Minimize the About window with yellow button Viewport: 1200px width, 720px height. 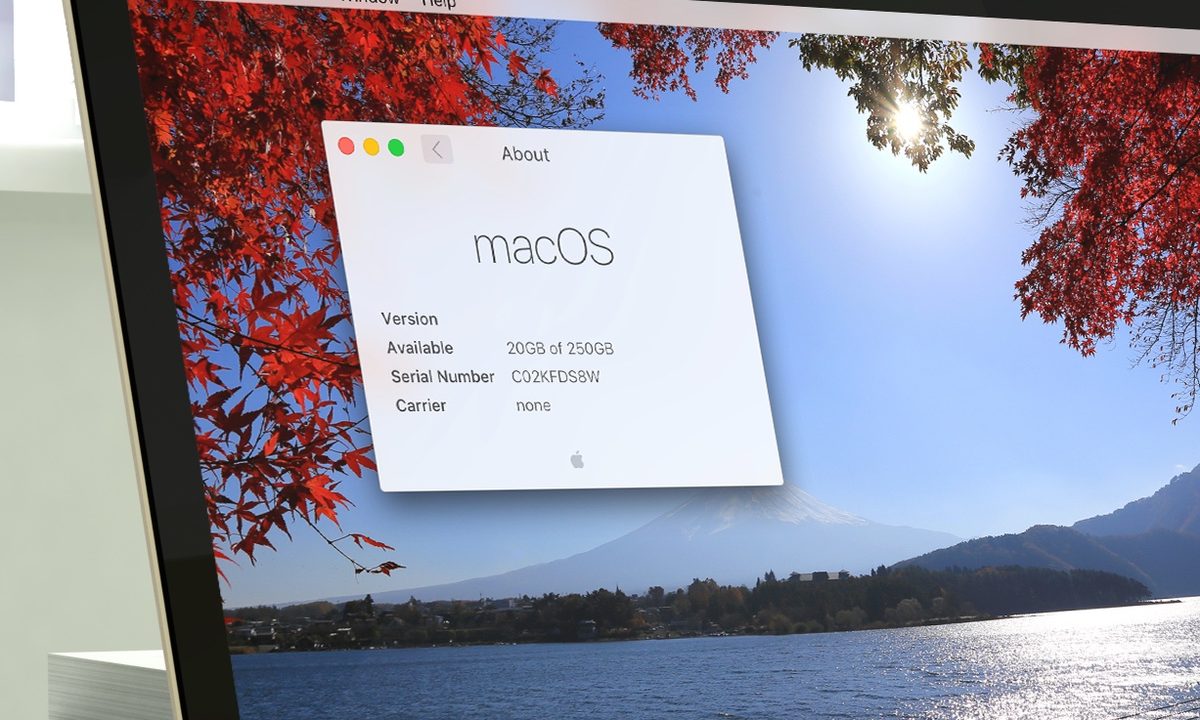click(x=371, y=147)
